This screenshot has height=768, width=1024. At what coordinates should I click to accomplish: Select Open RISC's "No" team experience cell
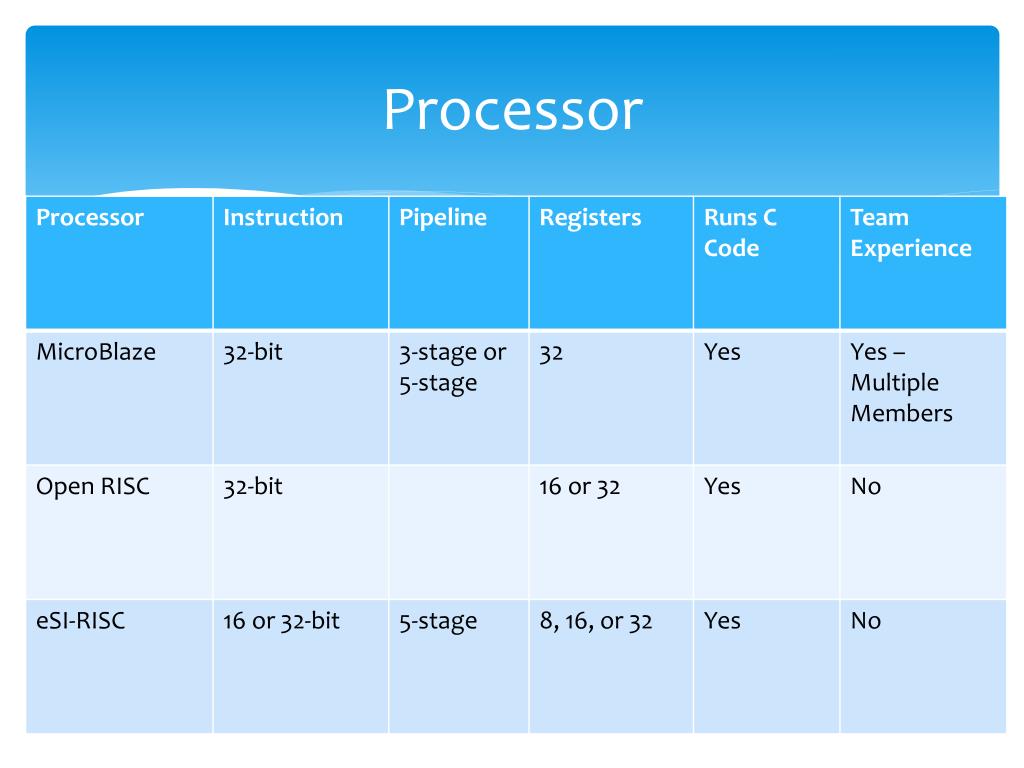[923, 532]
